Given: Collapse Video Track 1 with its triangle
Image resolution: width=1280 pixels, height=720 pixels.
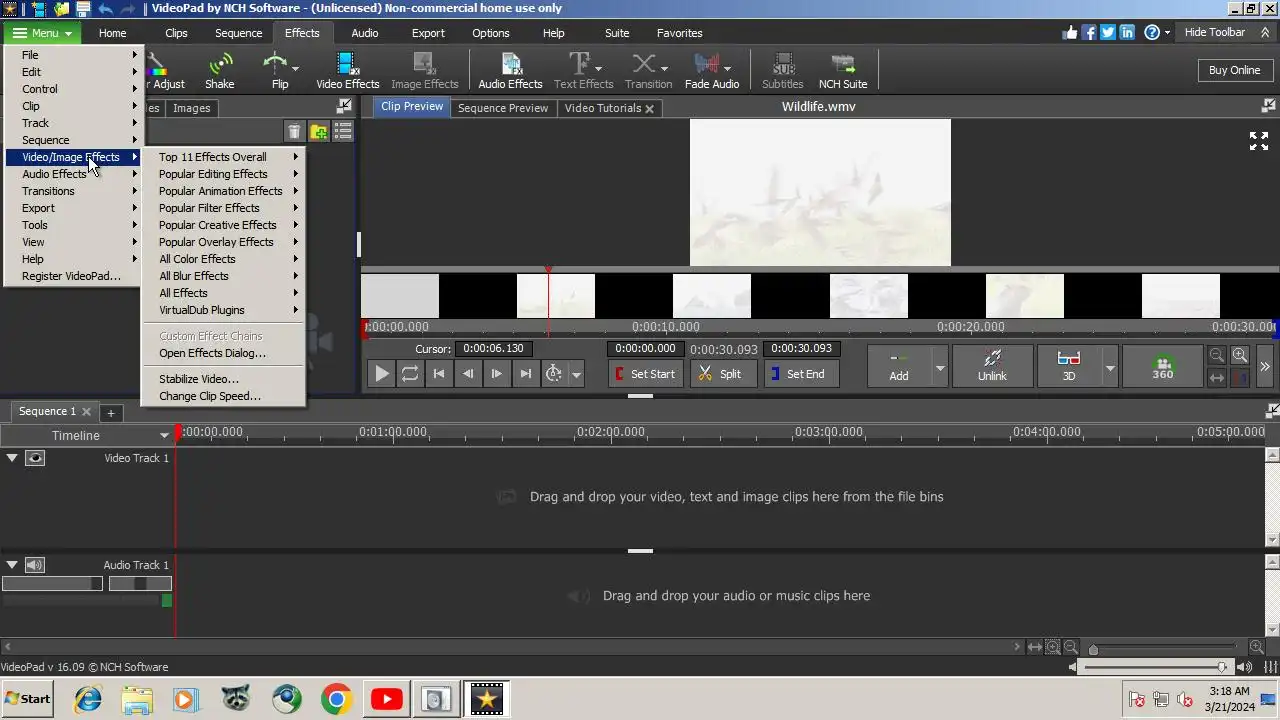Looking at the screenshot, I should click(x=12, y=458).
